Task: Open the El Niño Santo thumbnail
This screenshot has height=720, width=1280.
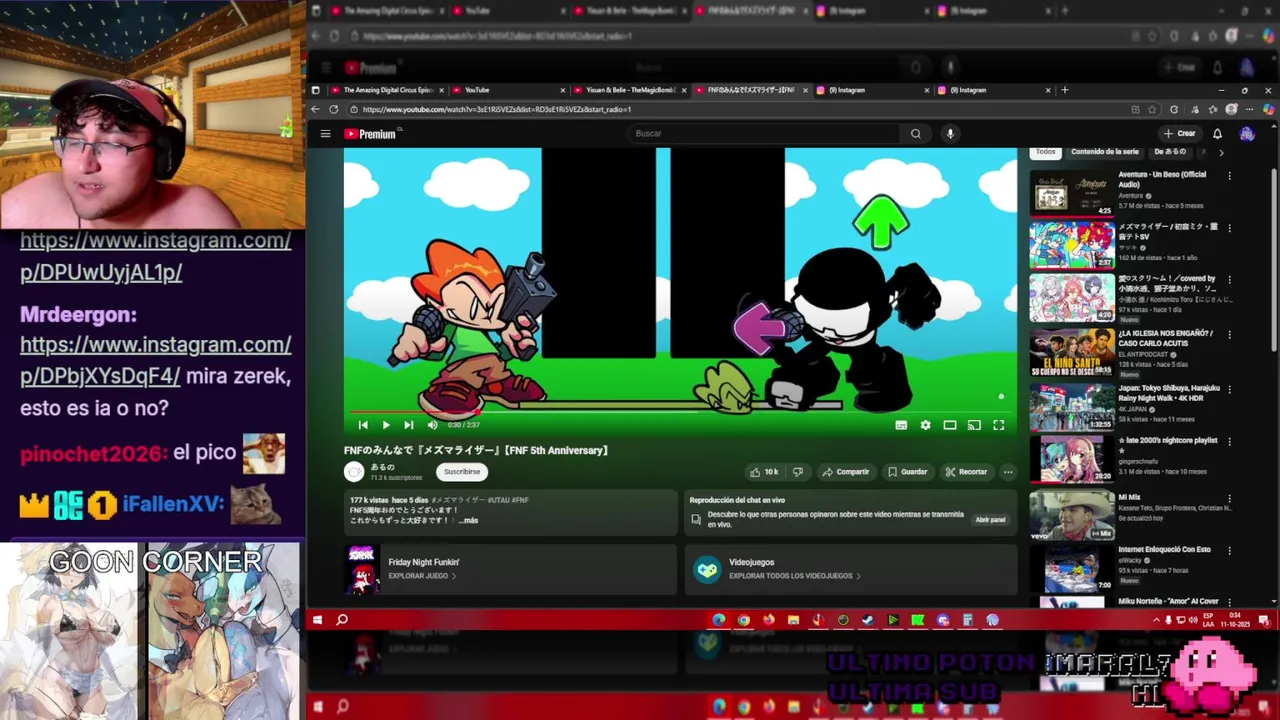Action: tap(1071, 352)
